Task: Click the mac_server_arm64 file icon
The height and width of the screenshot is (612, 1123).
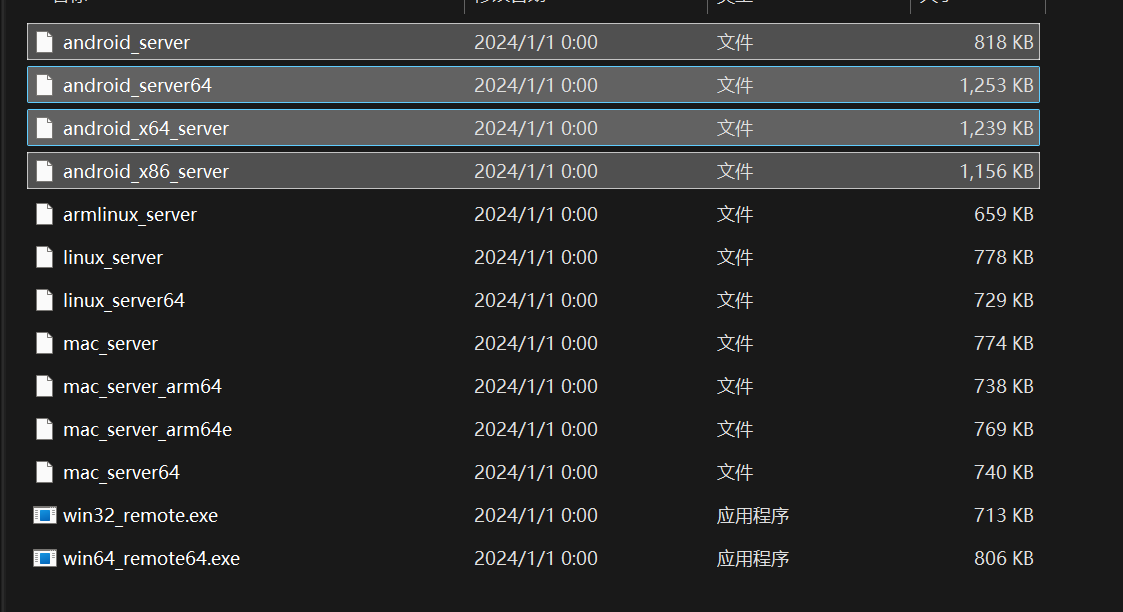Action: (x=44, y=387)
